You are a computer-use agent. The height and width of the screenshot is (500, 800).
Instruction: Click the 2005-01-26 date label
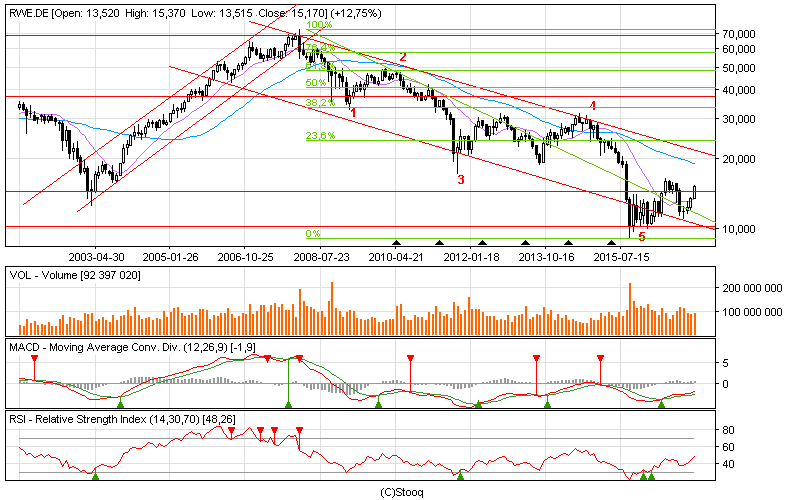pos(170,257)
